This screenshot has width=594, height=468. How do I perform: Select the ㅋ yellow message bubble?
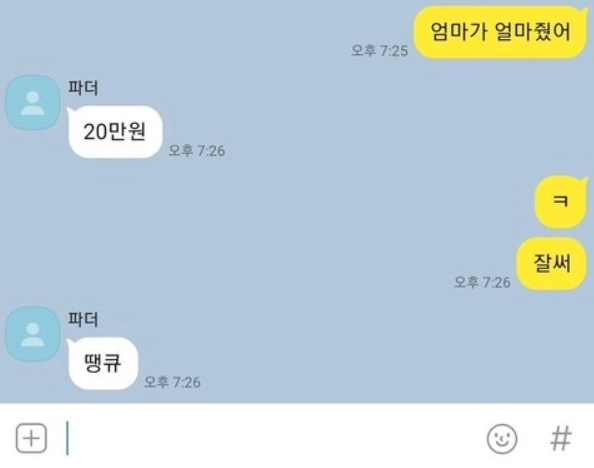tap(561, 201)
